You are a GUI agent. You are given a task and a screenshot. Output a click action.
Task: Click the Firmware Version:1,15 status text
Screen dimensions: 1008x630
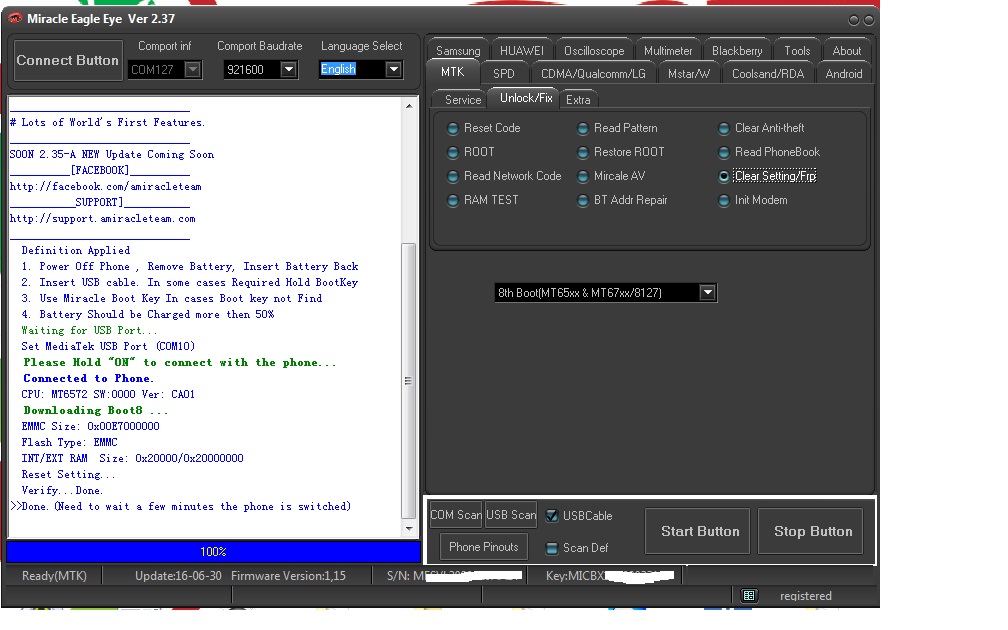tap(288, 575)
